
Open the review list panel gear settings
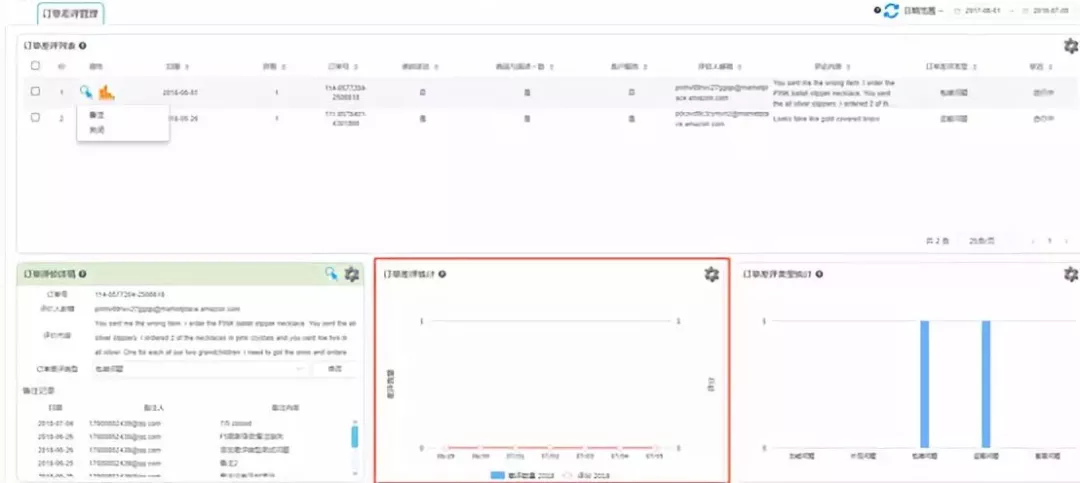pos(1070,46)
